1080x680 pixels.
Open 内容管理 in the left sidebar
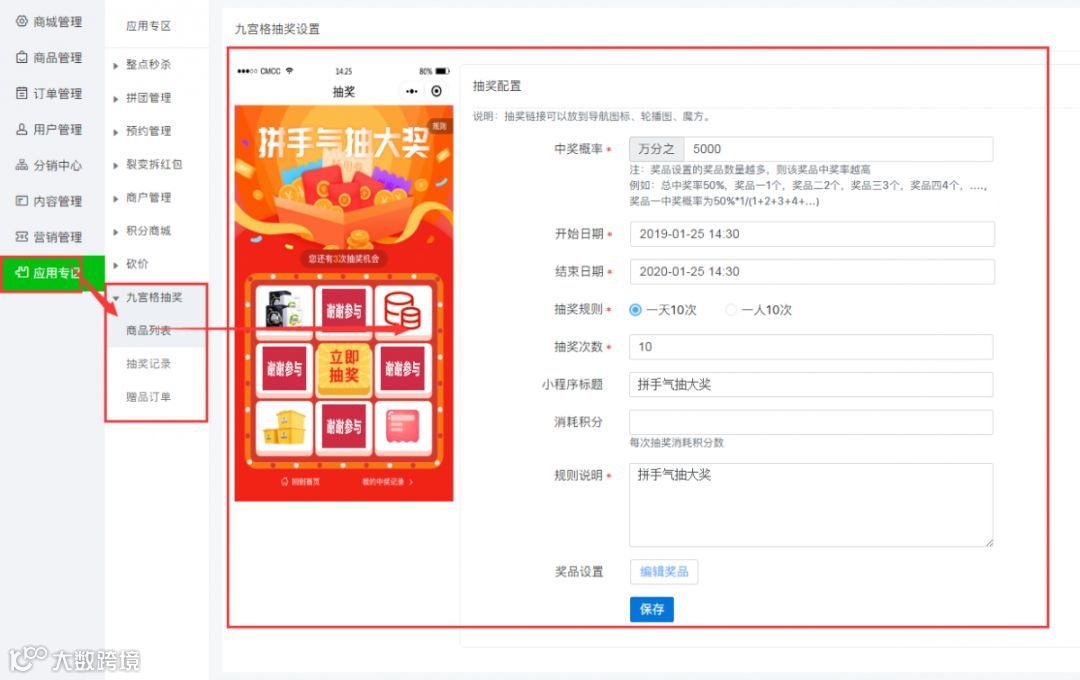coord(49,200)
